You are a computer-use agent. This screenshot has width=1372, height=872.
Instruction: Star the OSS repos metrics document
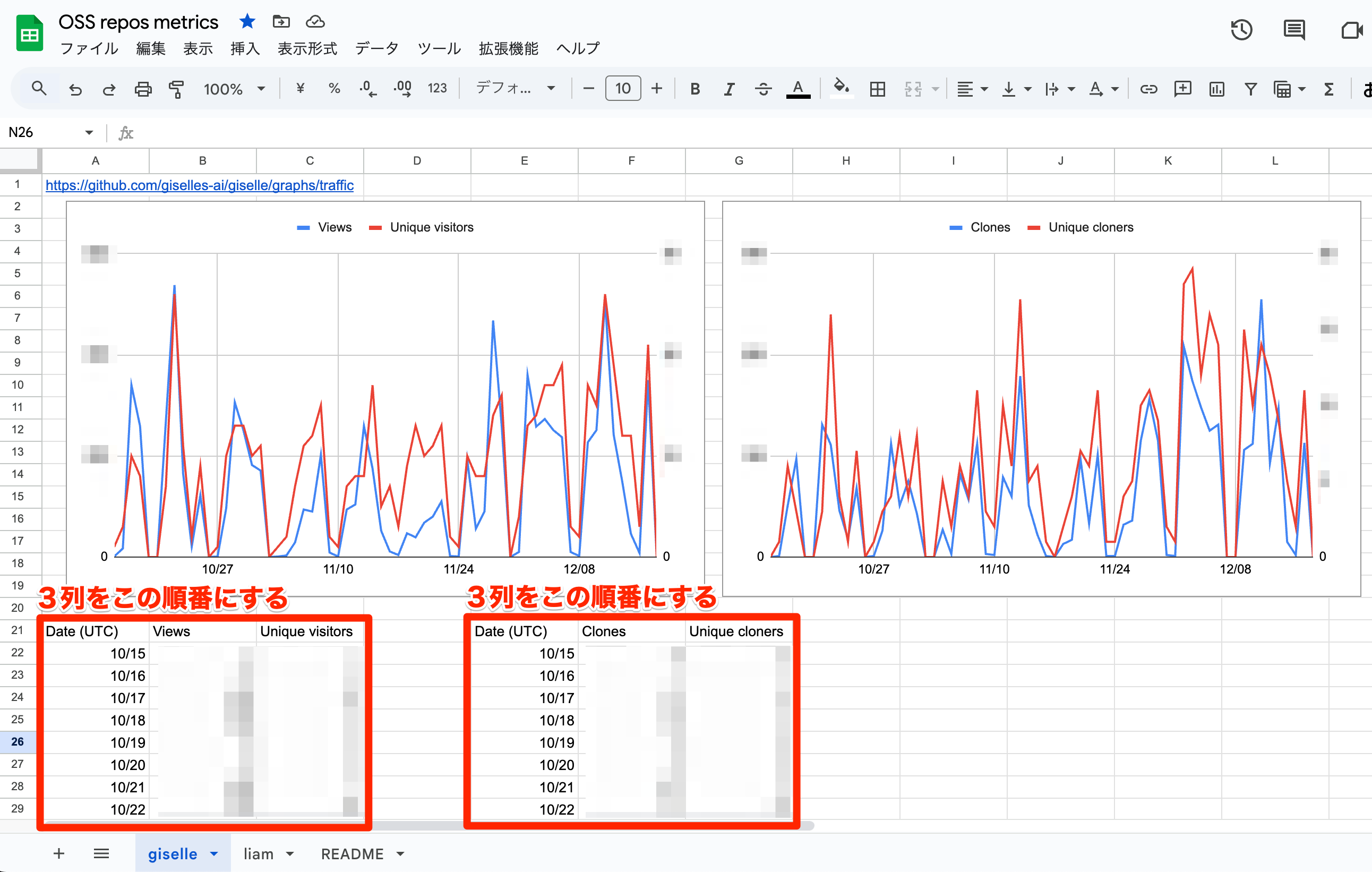click(x=247, y=22)
